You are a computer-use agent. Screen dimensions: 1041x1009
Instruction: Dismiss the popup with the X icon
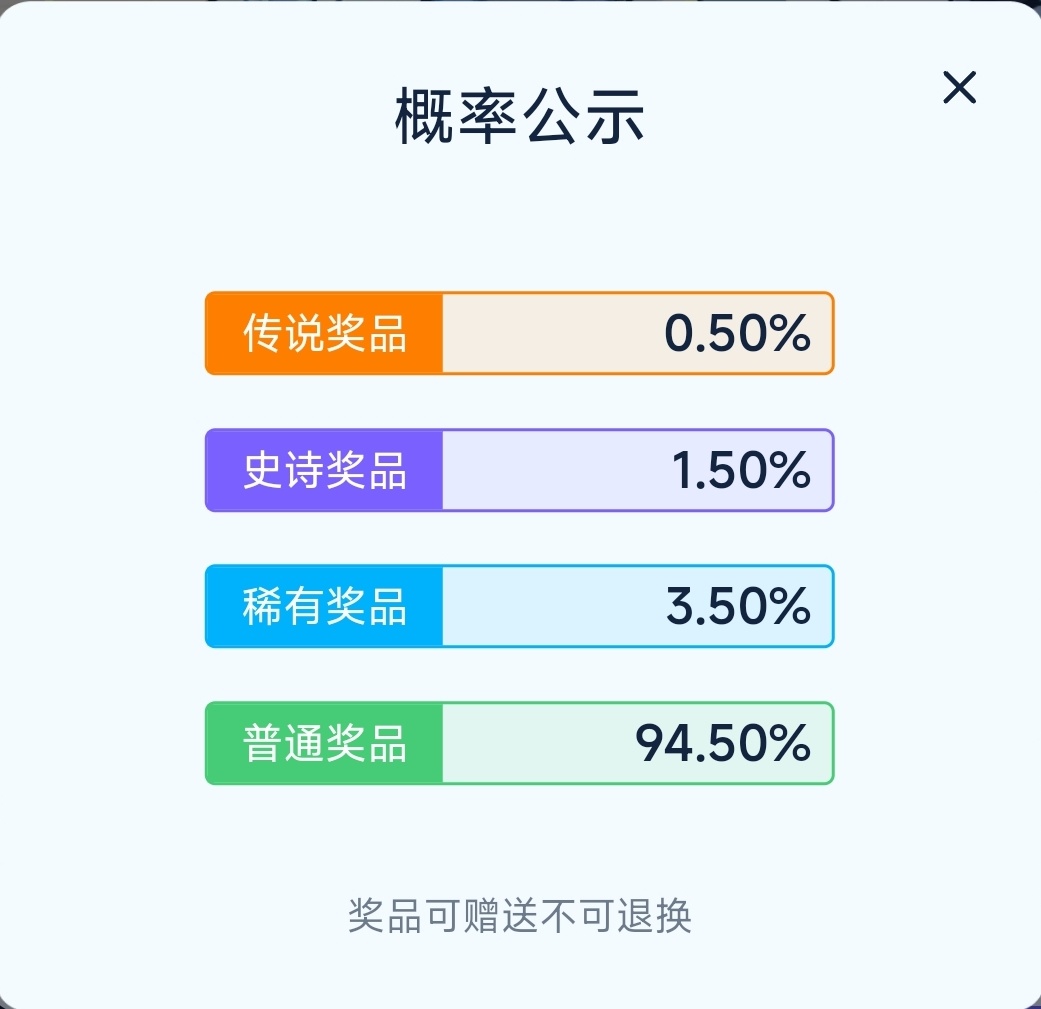click(959, 88)
